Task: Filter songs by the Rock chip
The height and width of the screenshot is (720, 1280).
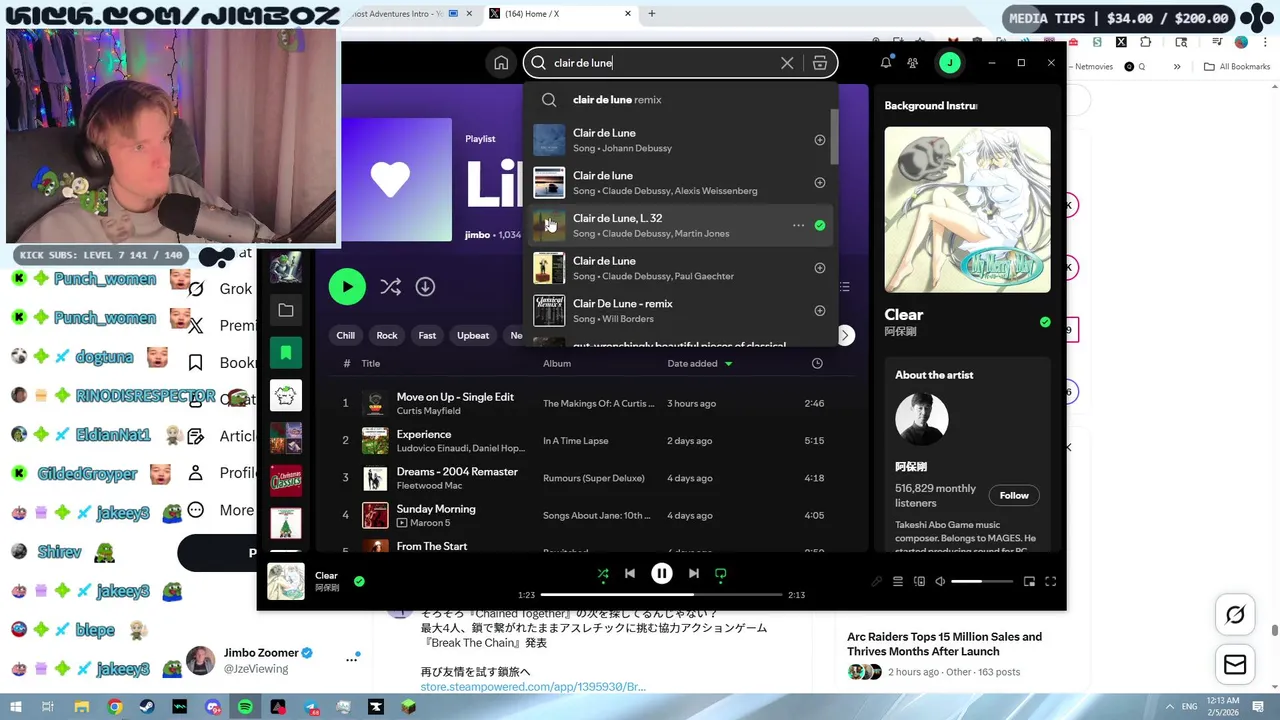Action: 387,336
